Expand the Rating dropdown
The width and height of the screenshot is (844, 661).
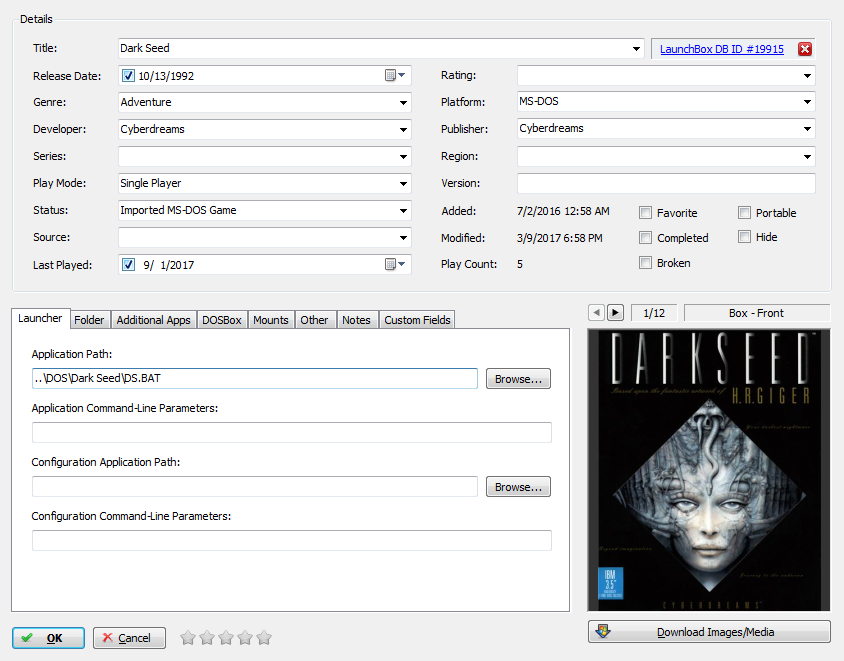[x=807, y=75]
